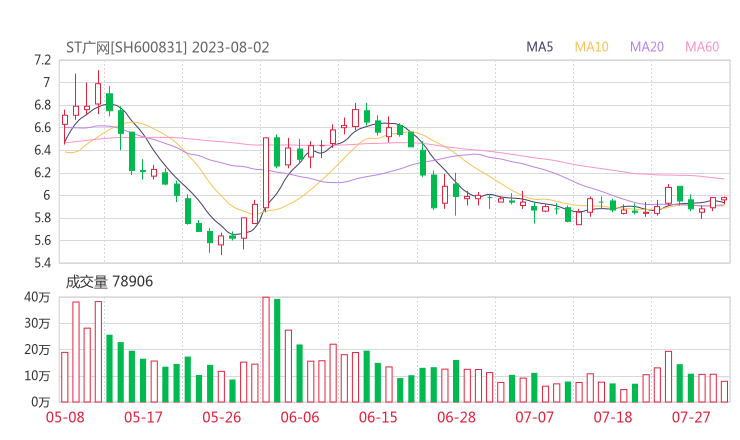Select the first red volume bar at 05-08
The image size is (740, 440).
65,377
